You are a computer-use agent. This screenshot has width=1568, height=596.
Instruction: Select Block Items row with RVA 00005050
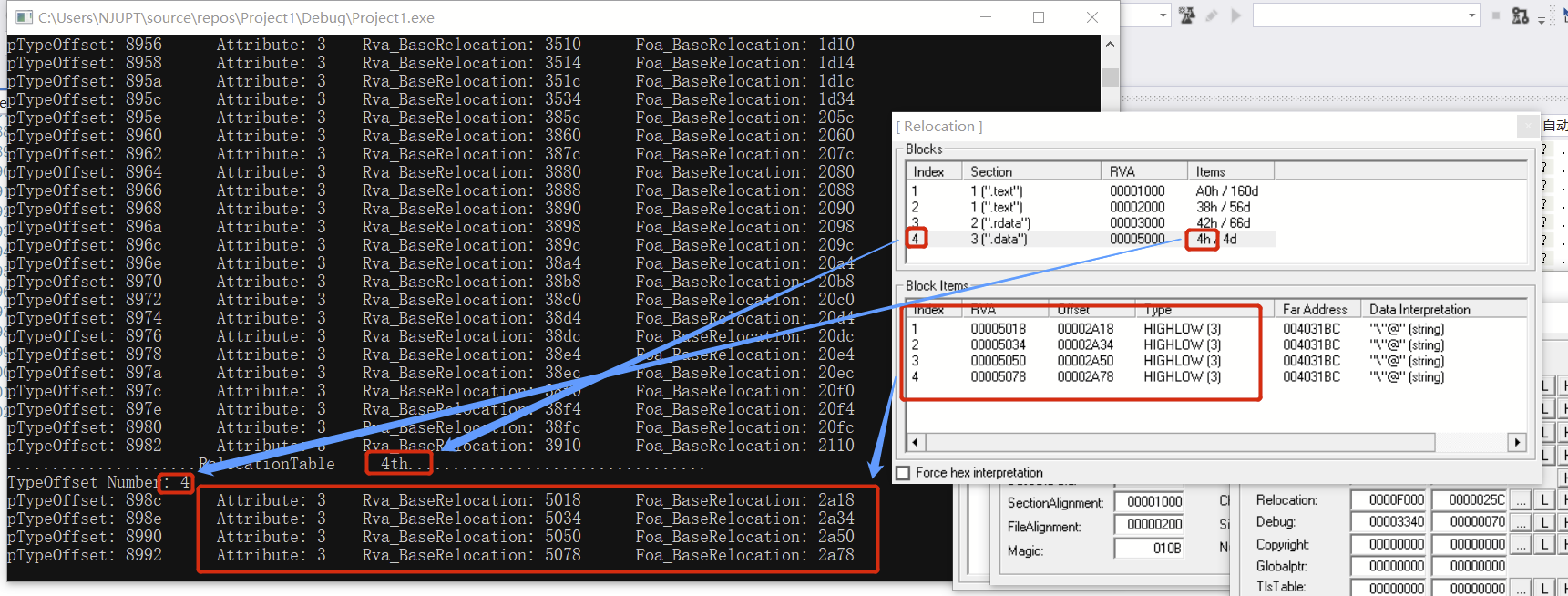pos(1216,361)
